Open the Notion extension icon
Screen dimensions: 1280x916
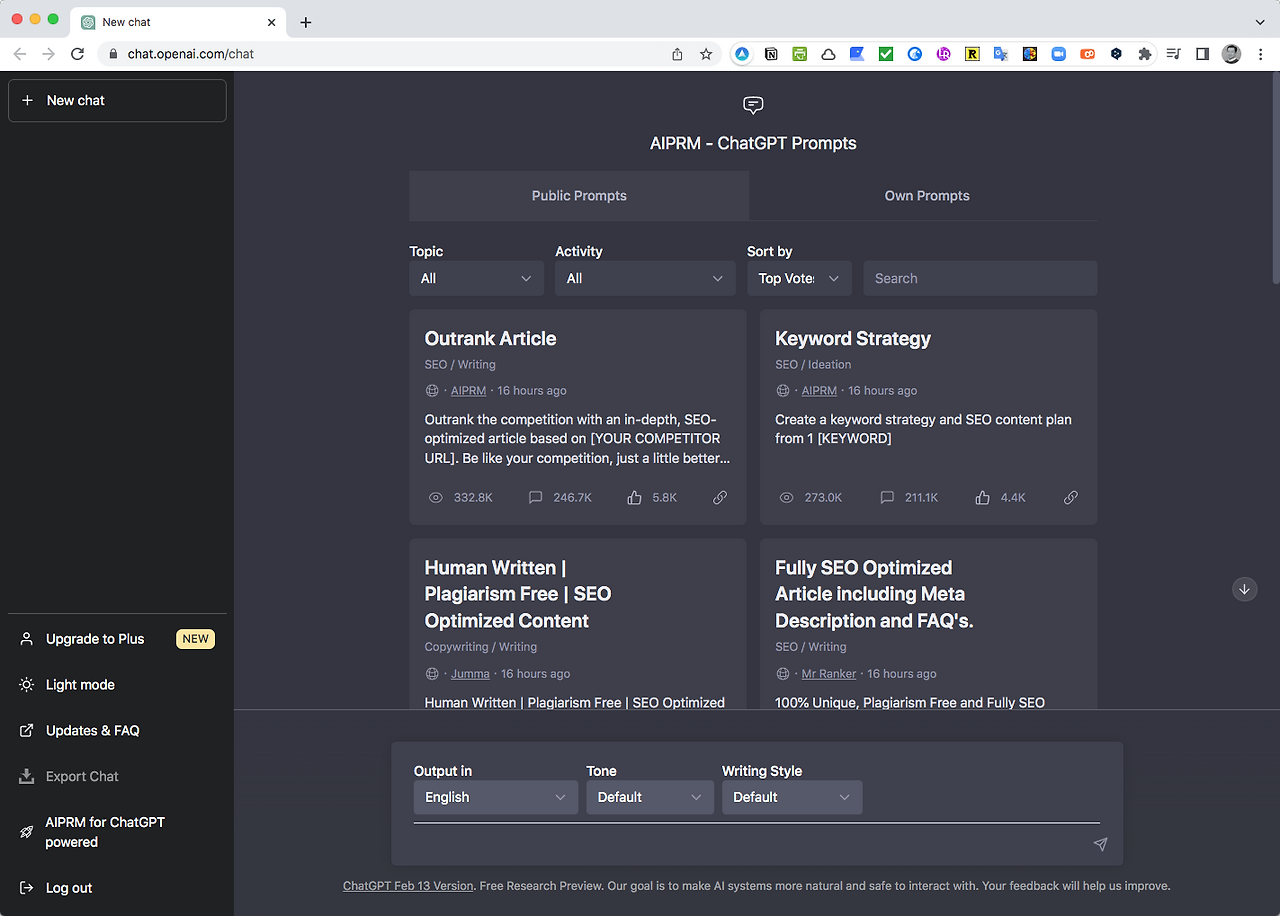771,54
